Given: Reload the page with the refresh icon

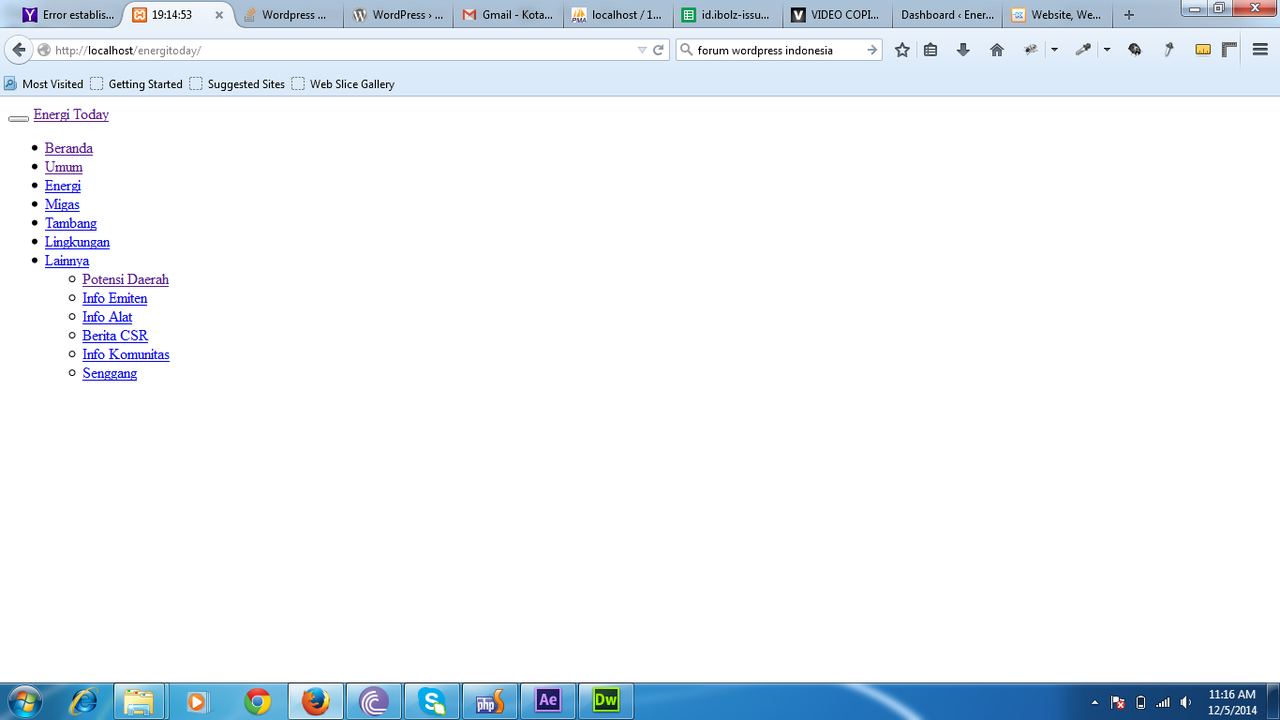Looking at the screenshot, I should point(659,50).
